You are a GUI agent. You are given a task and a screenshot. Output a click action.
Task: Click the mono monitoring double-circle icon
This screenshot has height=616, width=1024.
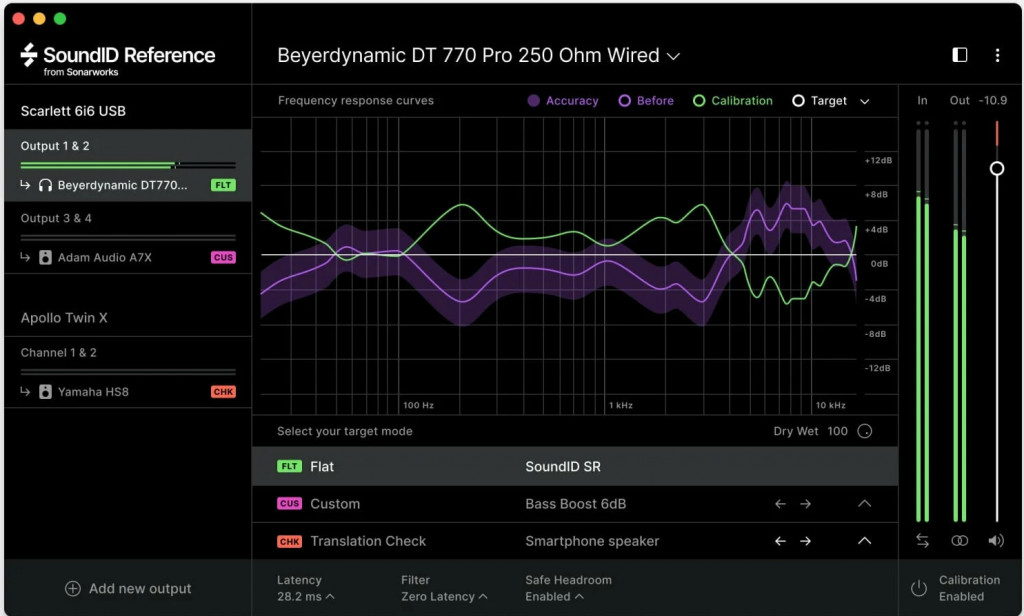959,540
